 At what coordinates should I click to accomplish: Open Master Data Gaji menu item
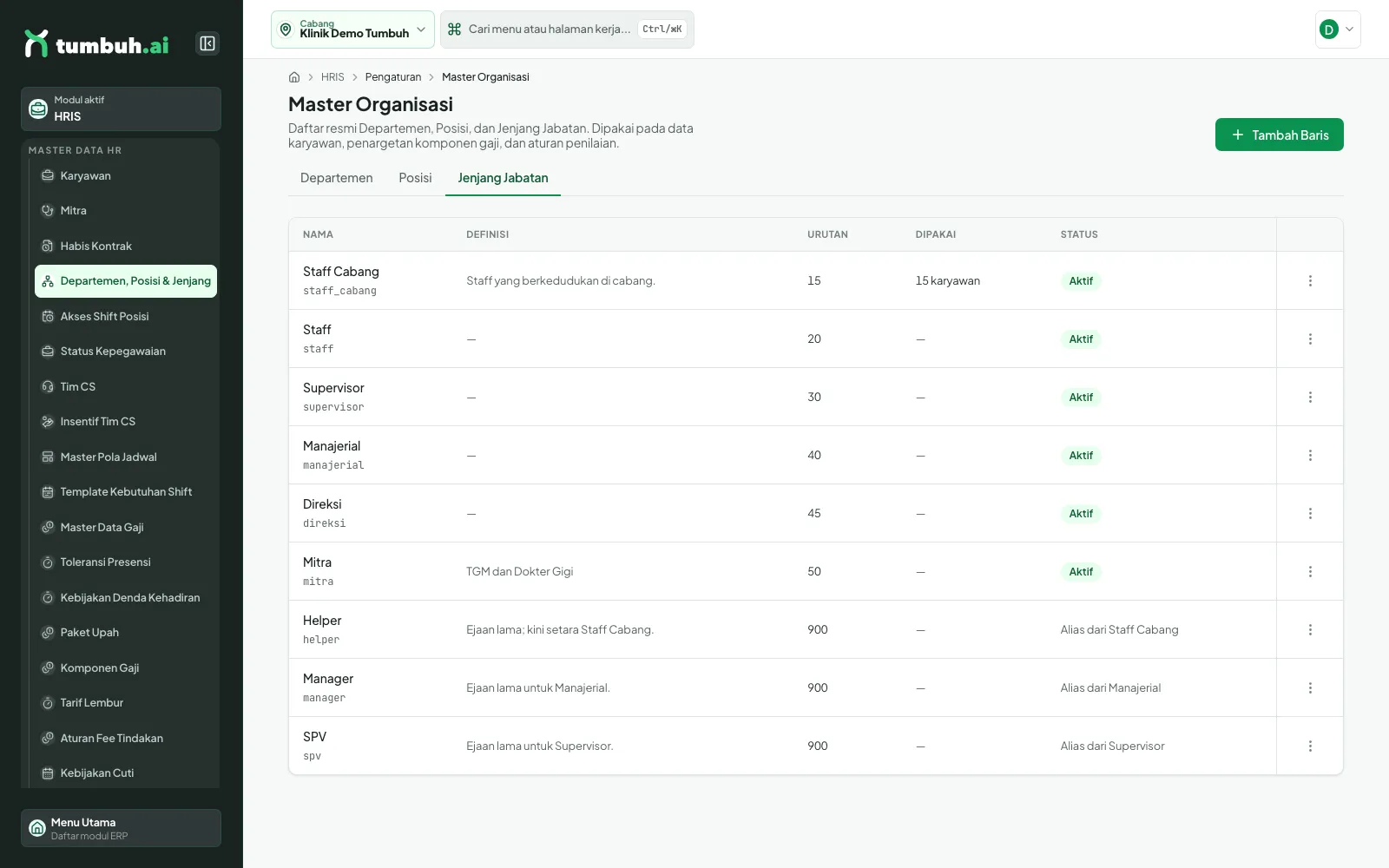126,528
